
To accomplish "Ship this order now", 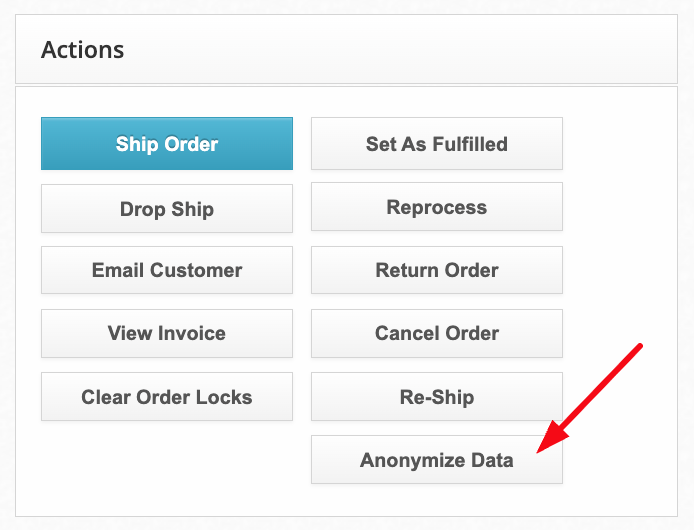I will click(x=167, y=143).
